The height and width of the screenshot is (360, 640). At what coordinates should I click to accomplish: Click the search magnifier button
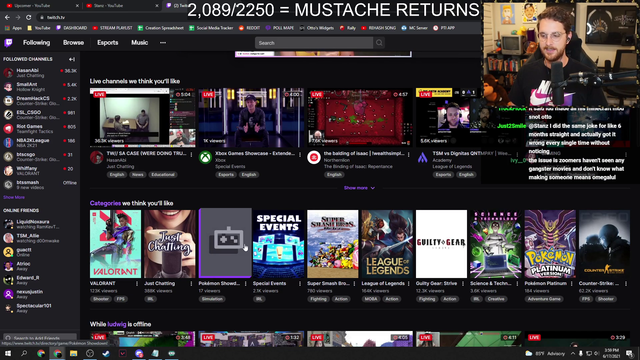(x=379, y=43)
